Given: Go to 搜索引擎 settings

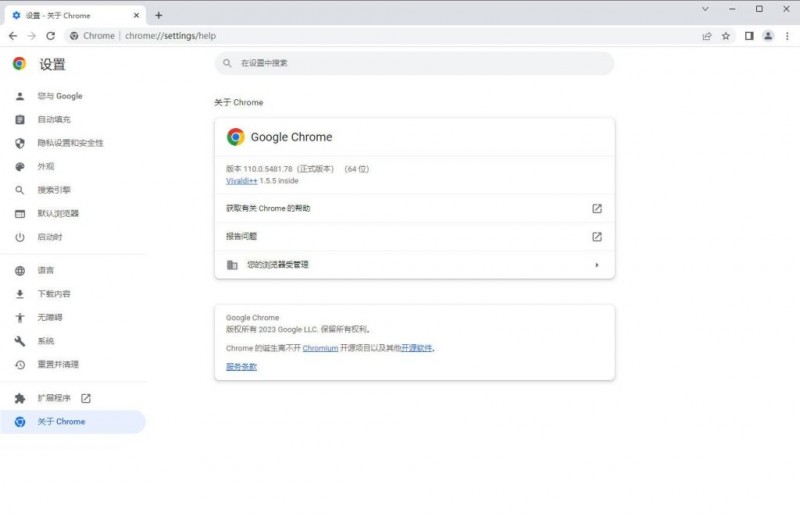Looking at the screenshot, I should [x=54, y=190].
